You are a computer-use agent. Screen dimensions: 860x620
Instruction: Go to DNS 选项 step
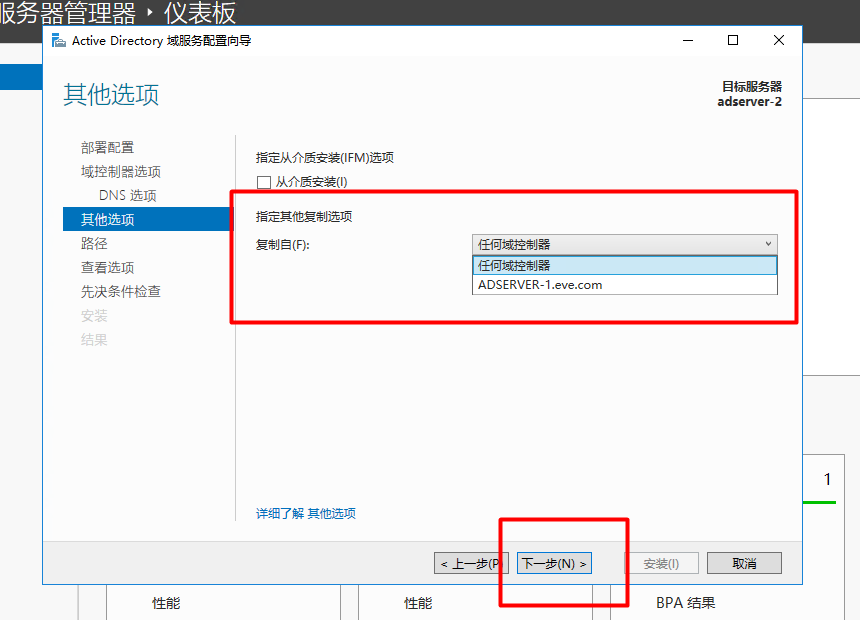[128, 195]
